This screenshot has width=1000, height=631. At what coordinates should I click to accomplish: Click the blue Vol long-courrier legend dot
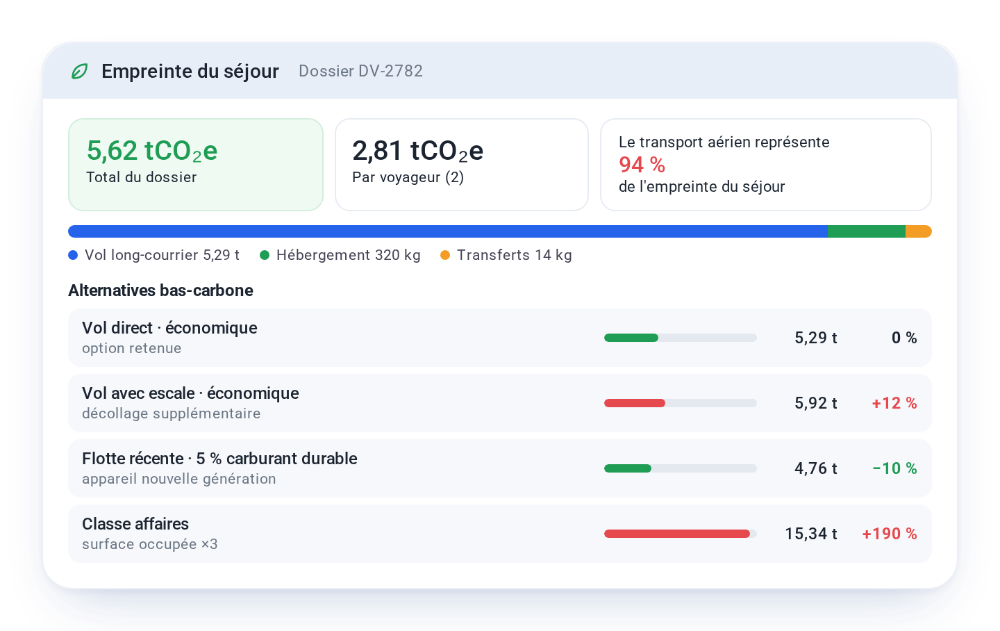tap(73, 255)
